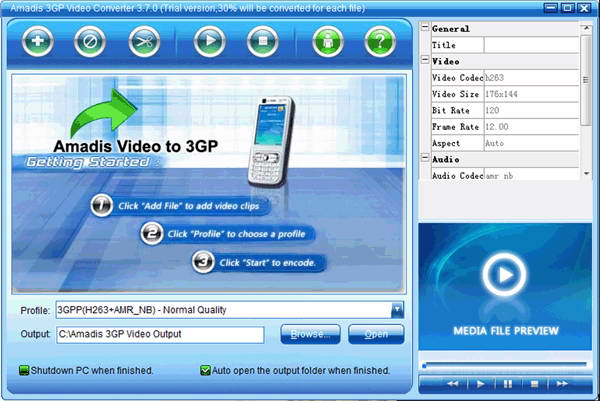Select the Video Size value 176x144

tap(531, 94)
